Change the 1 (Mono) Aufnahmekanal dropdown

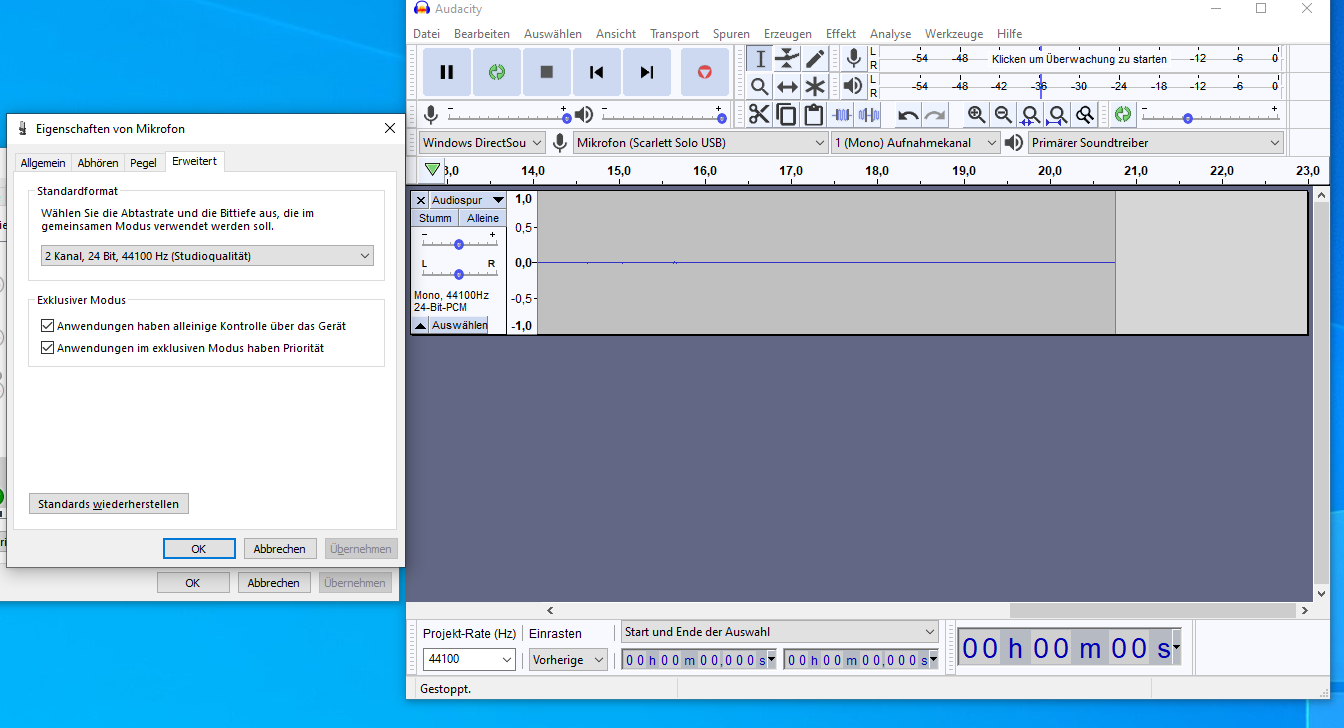[x=915, y=143]
